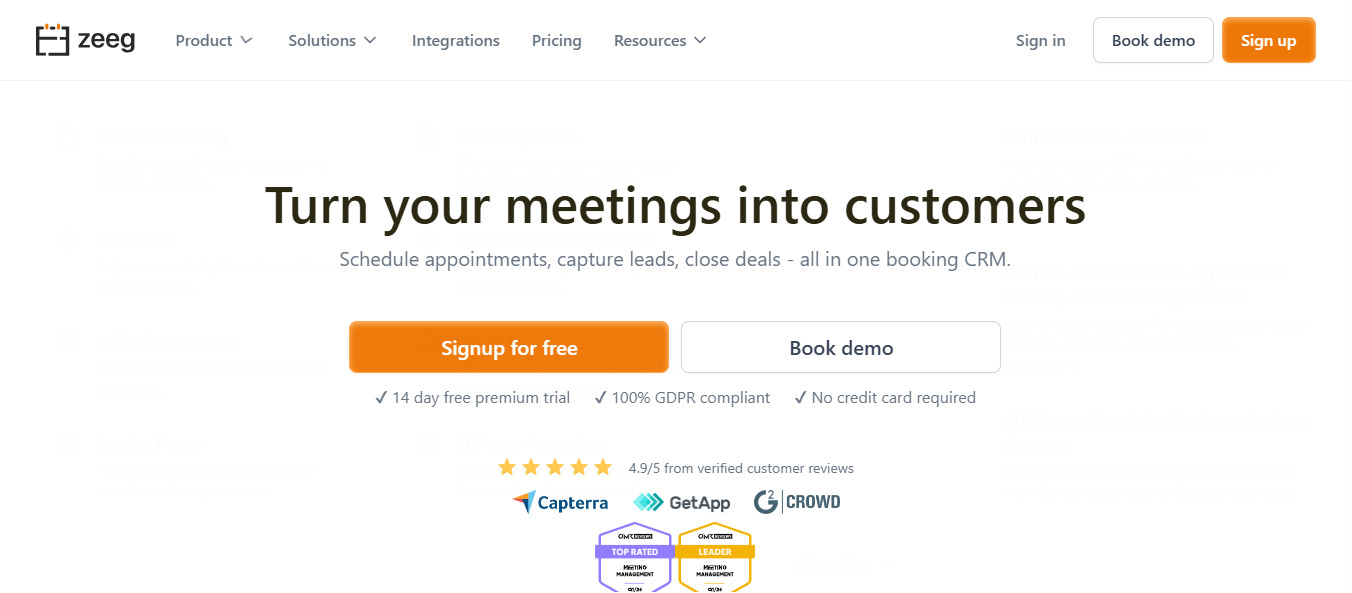Viewport: 1352px width, 593px height.
Task: Expand the Solutions dropdown
Action: tap(332, 40)
